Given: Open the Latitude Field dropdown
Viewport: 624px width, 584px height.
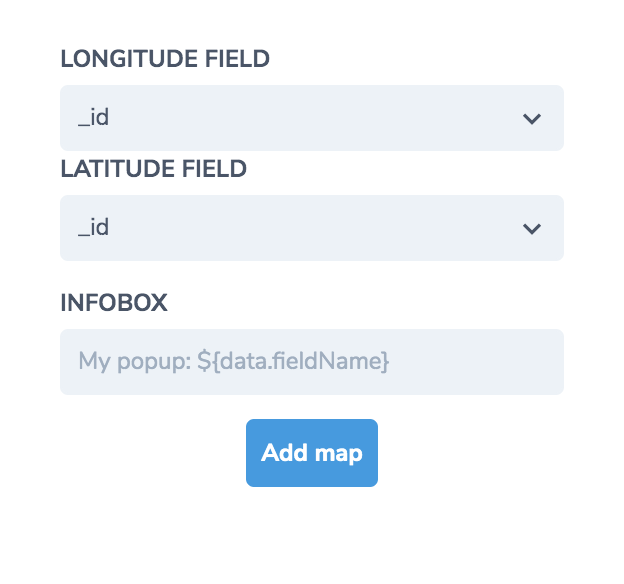Looking at the screenshot, I should point(311,228).
